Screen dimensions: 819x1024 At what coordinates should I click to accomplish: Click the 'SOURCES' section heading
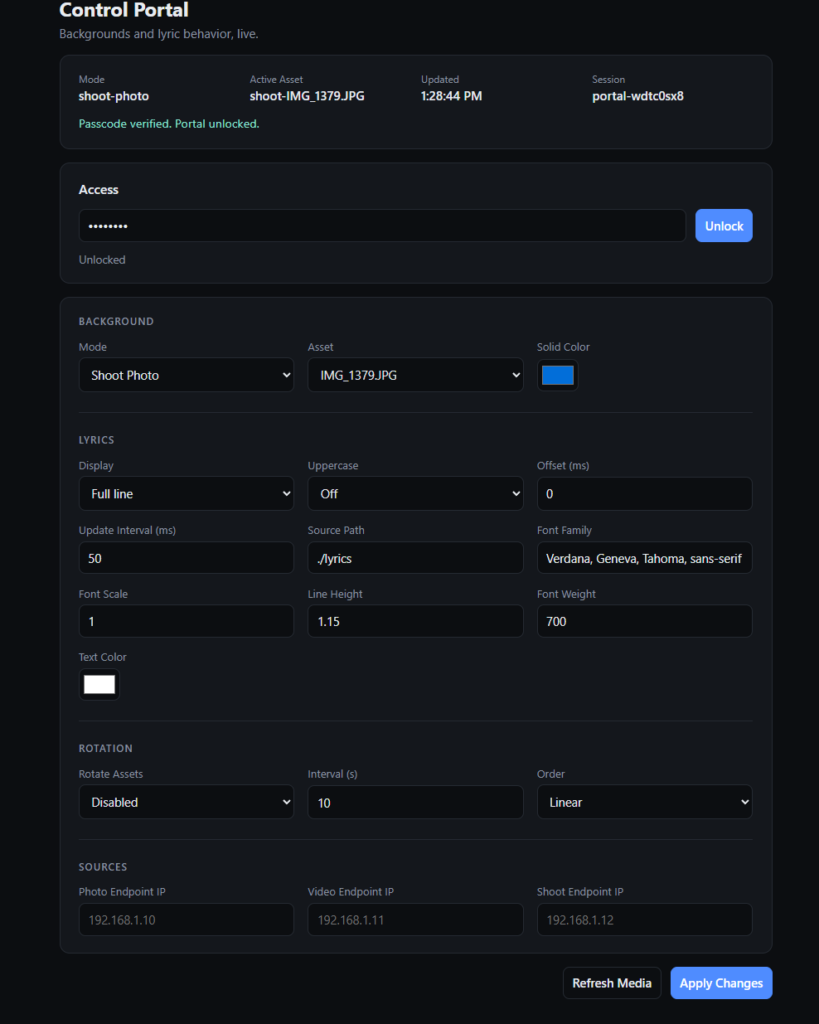click(x=103, y=867)
